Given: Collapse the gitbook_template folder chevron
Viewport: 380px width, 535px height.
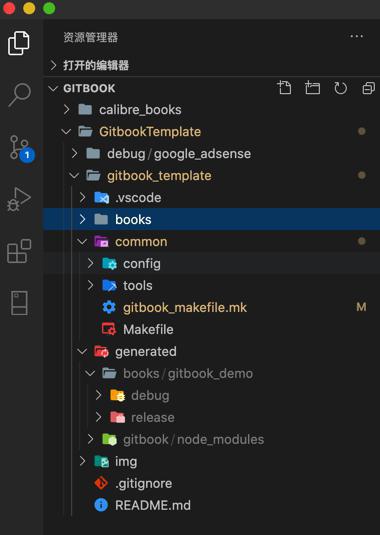Looking at the screenshot, I should tap(74, 176).
